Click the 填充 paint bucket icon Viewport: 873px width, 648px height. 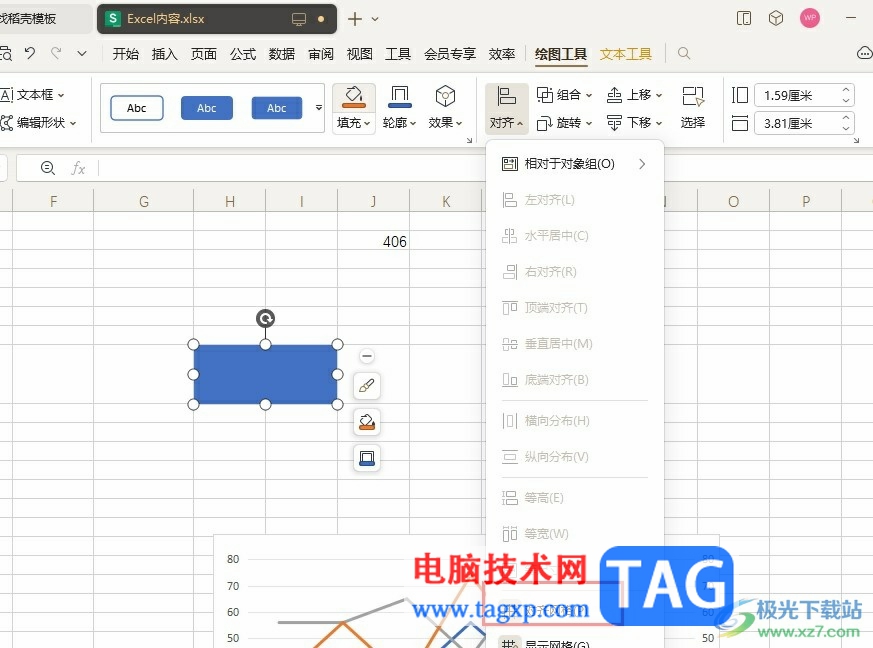tap(354, 97)
